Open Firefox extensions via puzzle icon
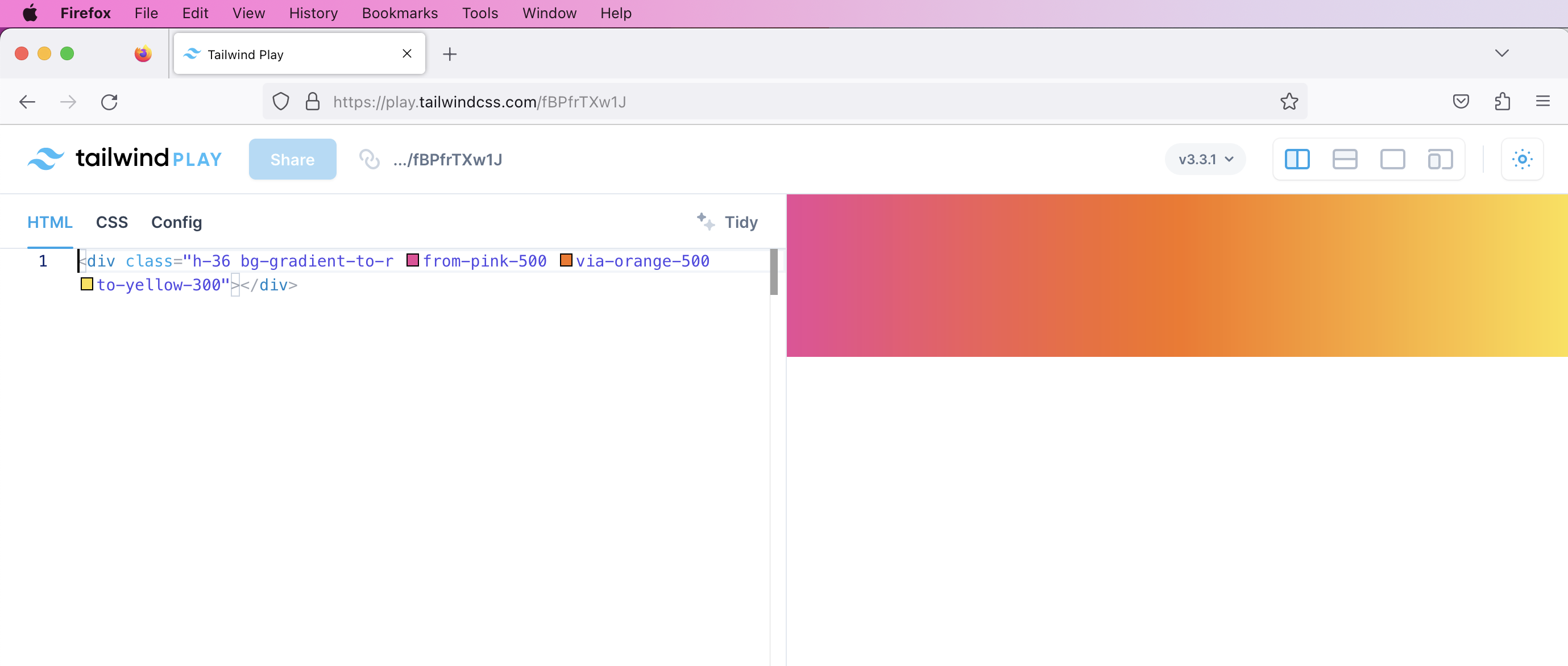 click(x=1502, y=102)
